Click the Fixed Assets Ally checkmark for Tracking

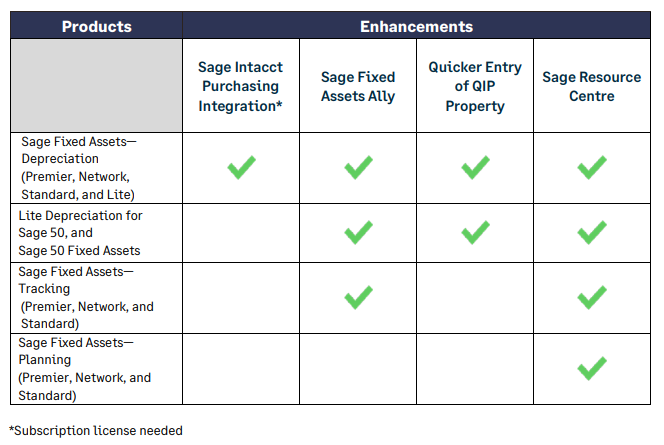coord(358,297)
